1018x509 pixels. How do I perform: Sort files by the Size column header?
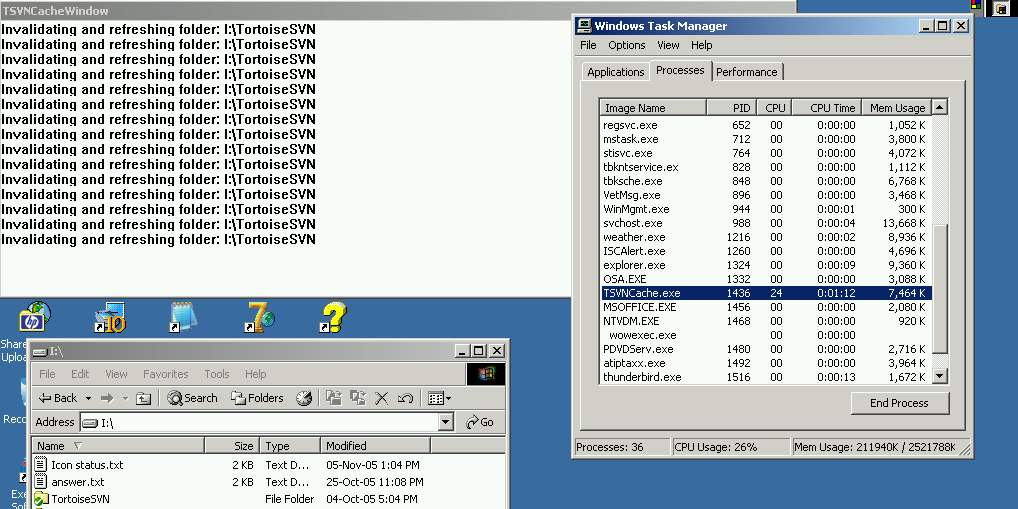[x=232, y=446]
